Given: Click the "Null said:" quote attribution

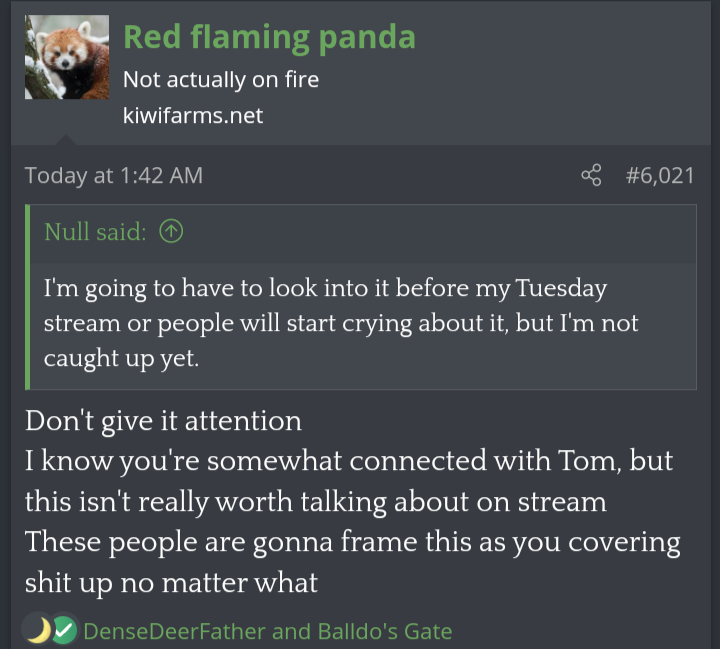Looking at the screenshot, I should (x=95, y=232).
